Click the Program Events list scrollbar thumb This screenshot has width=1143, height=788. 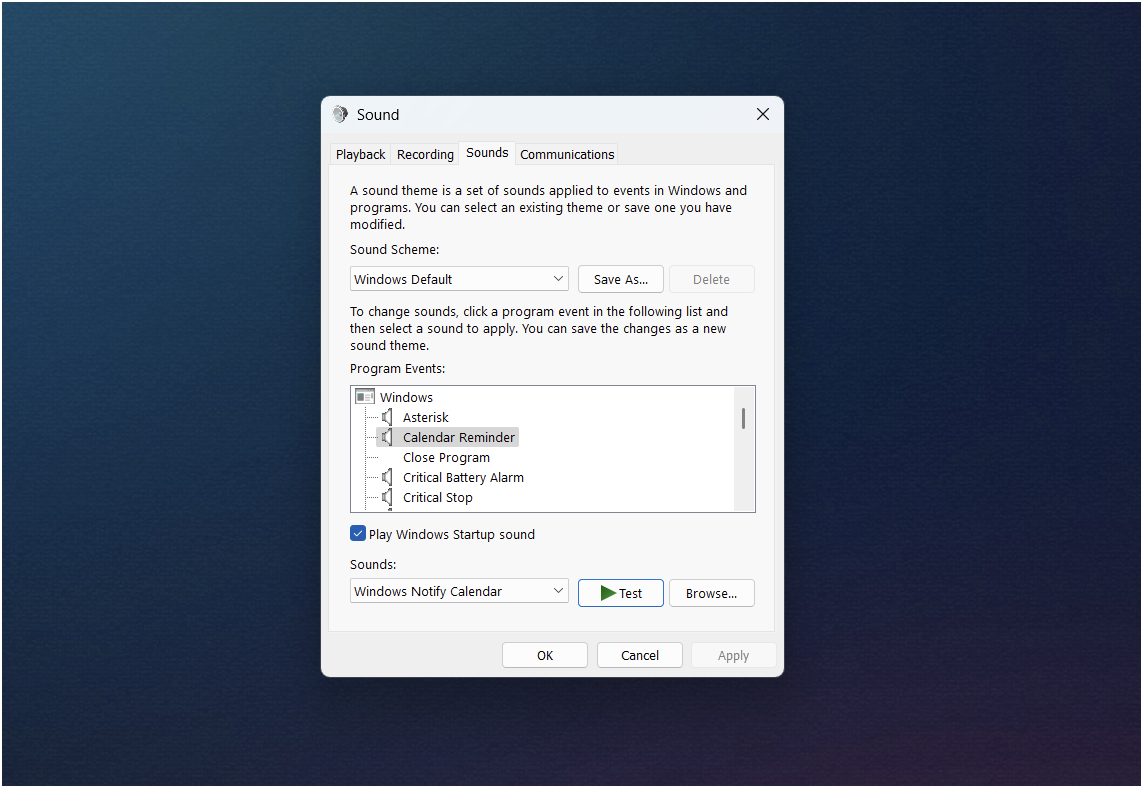pos(744,418)
